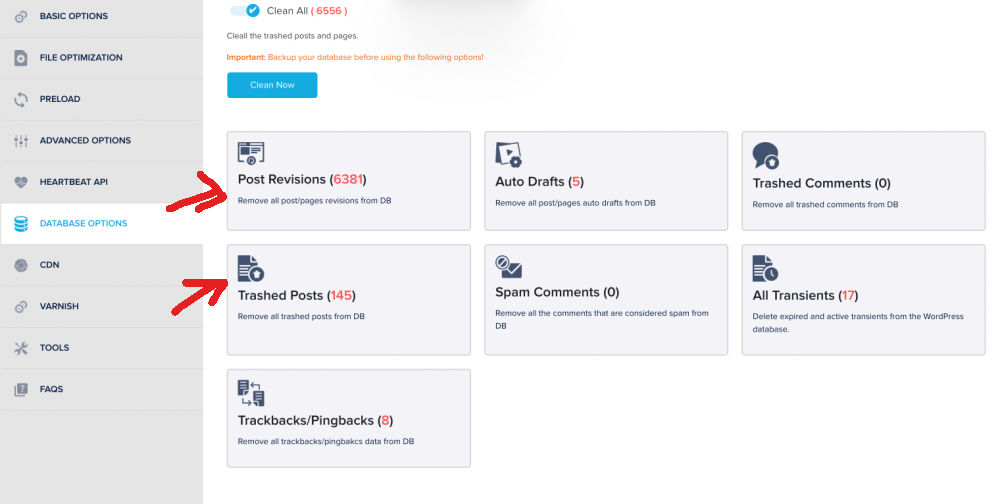Click the File Optimization icon
1000x504 pixels.
tap(21, 58)
